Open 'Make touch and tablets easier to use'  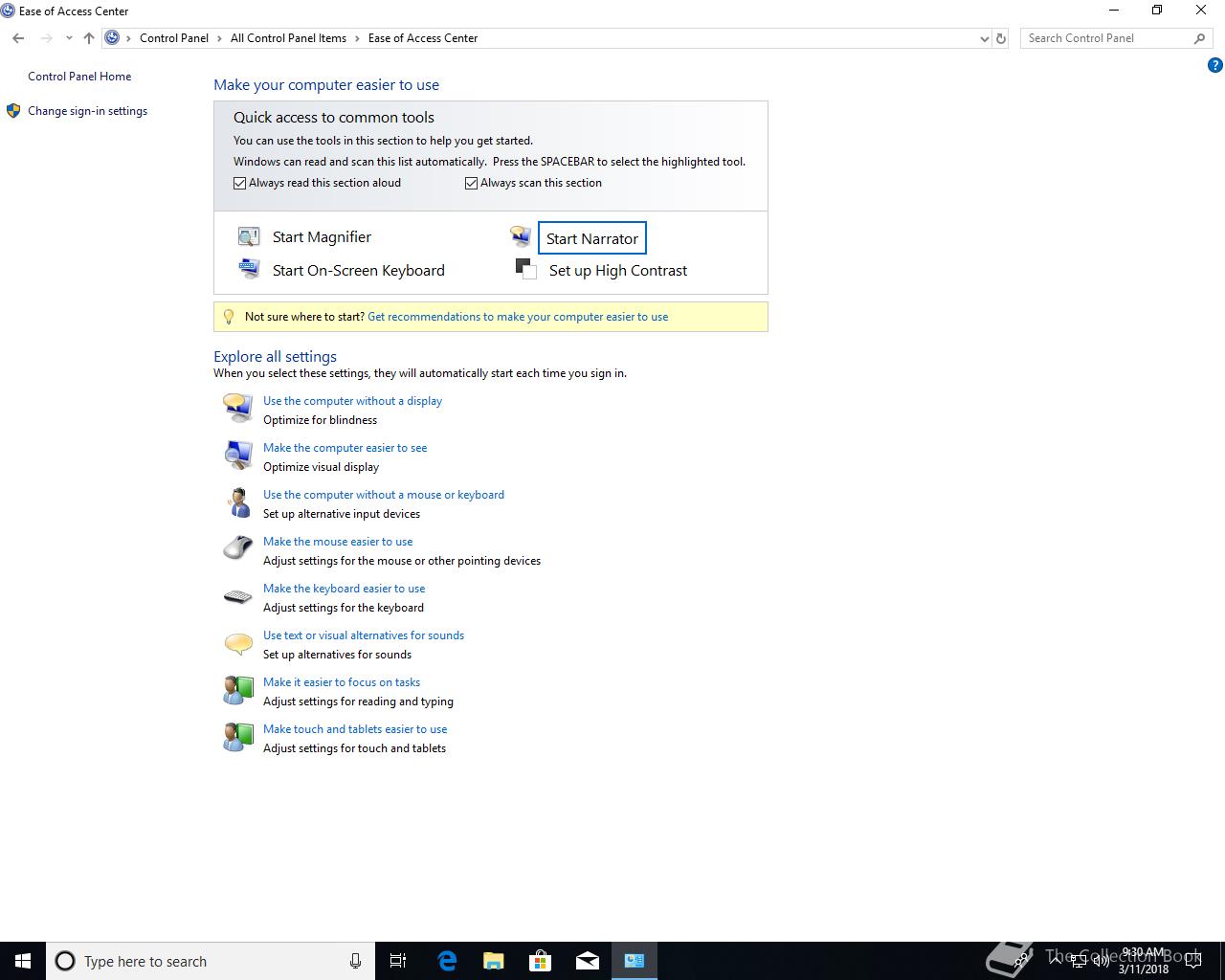355,729
